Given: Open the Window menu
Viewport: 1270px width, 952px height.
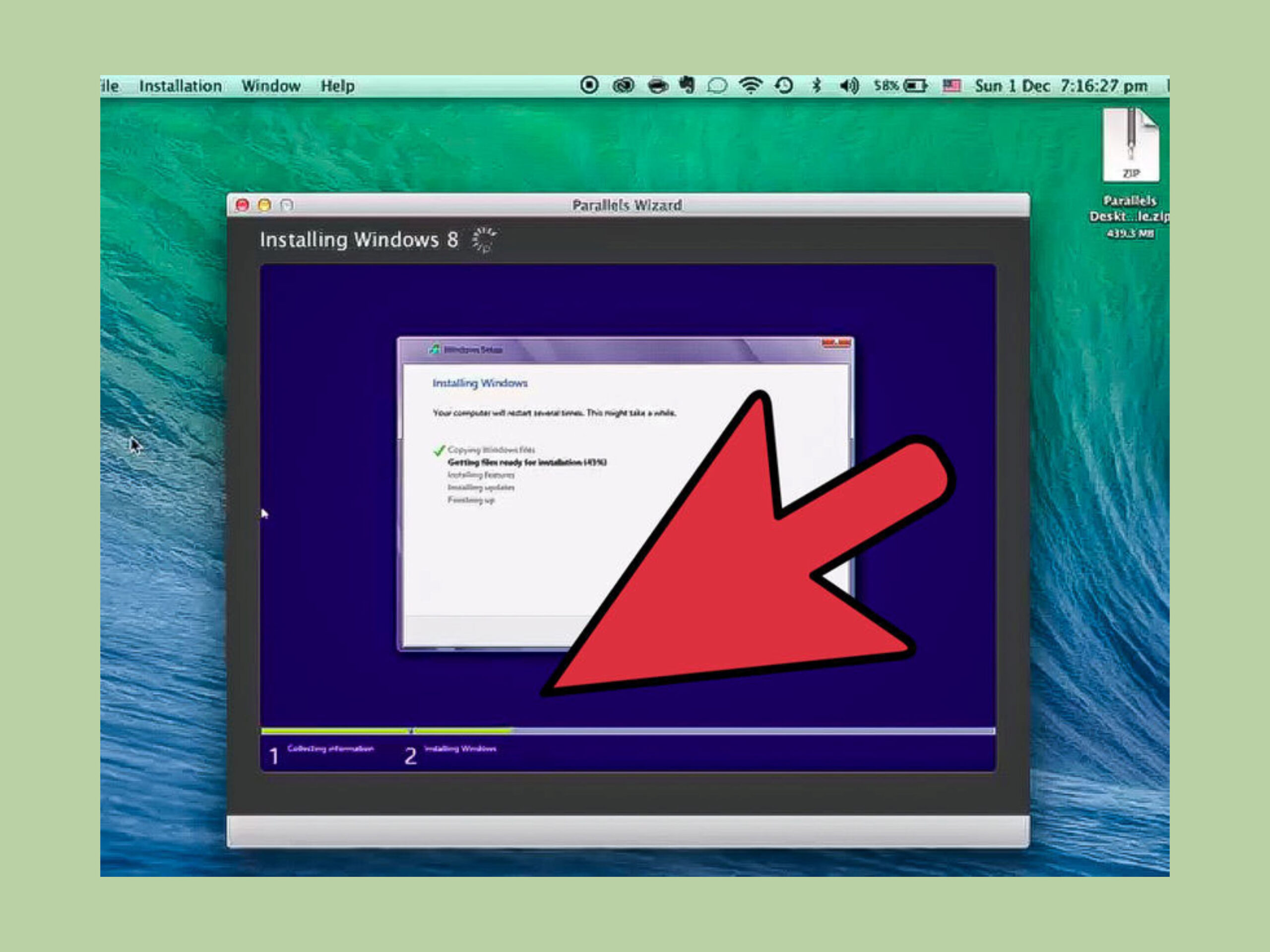Looking at the screenshot, I should coord(271,86).
